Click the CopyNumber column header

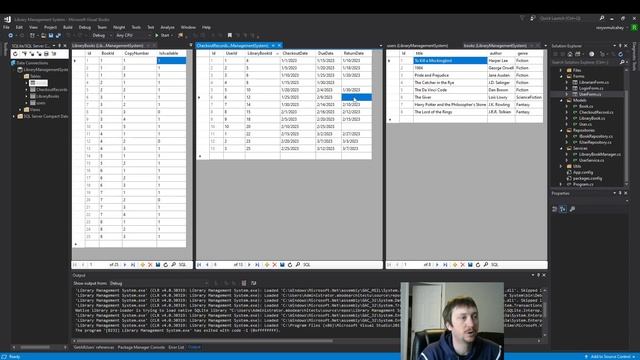click(x=139, y=53)
